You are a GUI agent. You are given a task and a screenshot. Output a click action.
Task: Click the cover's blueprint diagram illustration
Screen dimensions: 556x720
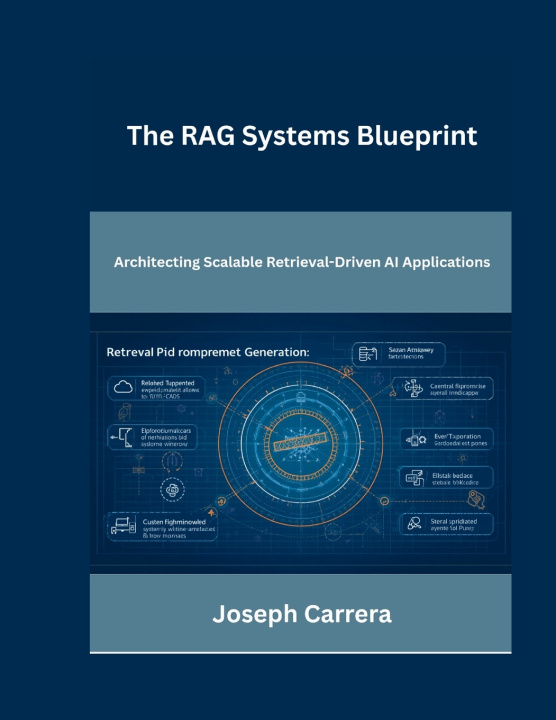coord(301,443)
